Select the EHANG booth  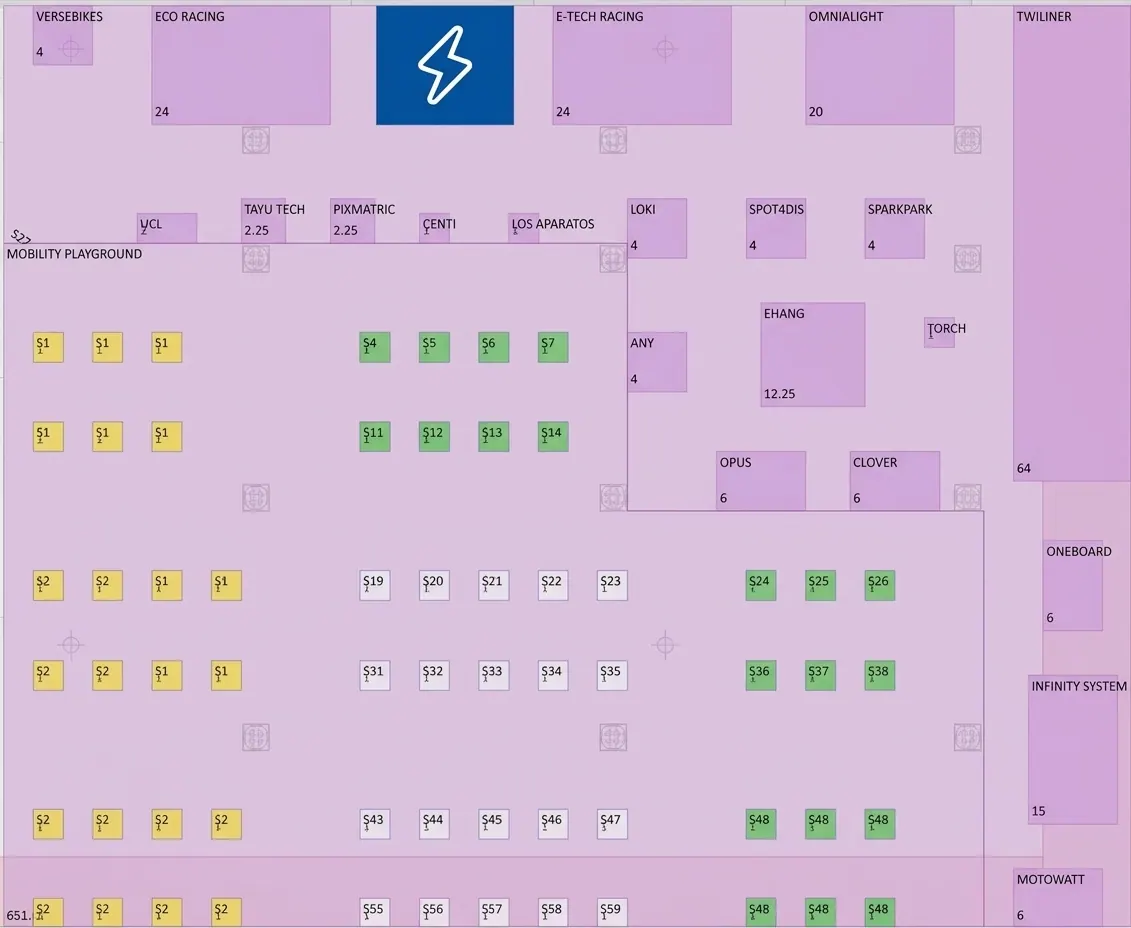pos(813,355)
